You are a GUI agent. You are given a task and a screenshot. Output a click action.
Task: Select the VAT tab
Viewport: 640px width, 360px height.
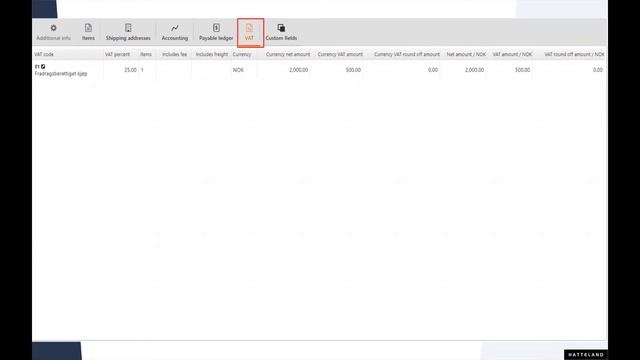pyautogui.click(x=249, y=33)
